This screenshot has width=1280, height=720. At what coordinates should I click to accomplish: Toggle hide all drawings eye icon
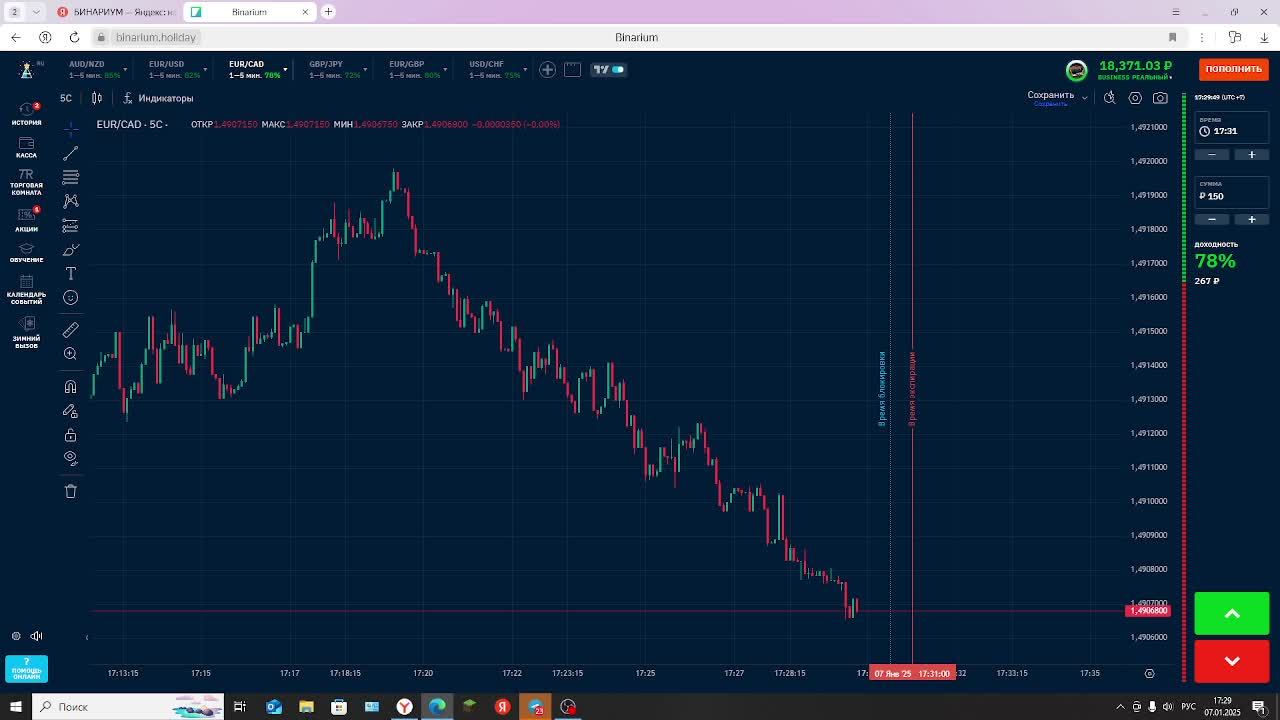(70, 458)
